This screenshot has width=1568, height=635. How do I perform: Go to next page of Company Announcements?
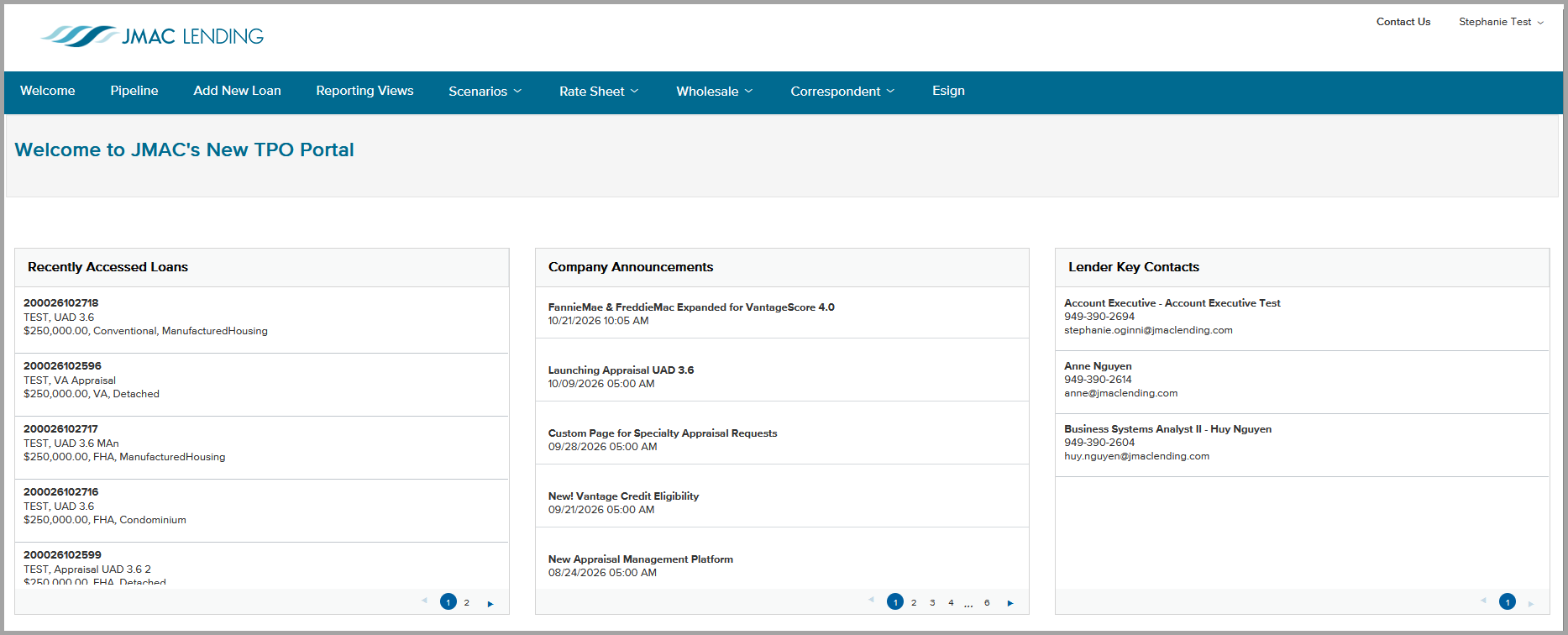pos(1010,603)
